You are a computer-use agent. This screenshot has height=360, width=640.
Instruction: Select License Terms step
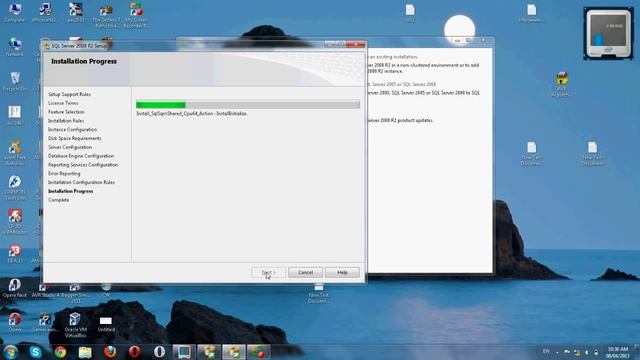click(63, 103)
